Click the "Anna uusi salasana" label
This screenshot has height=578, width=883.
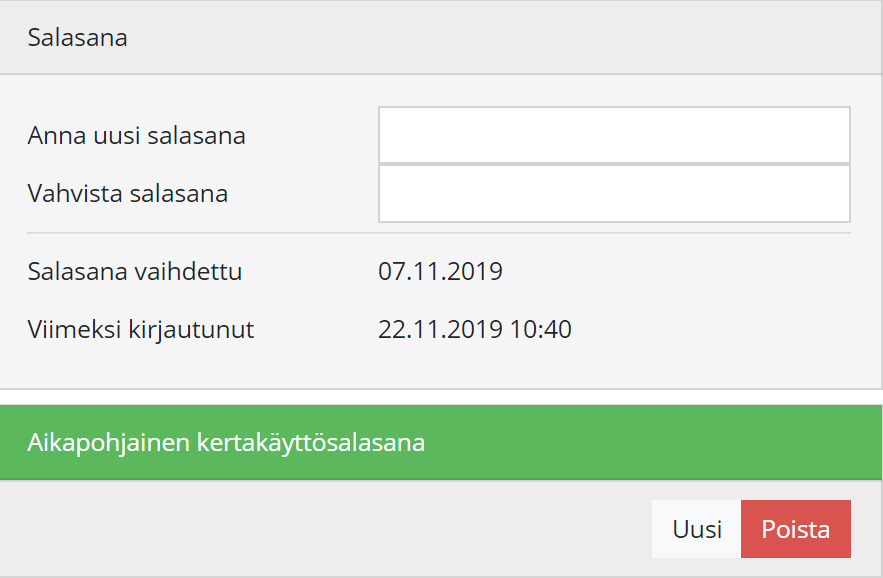coord(137,135)
